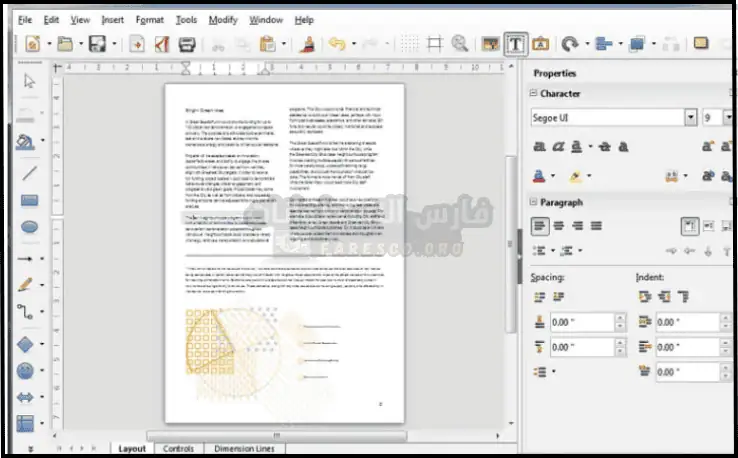
Task: Pick the Line tool in left toolbar
Action: (29, 173)
